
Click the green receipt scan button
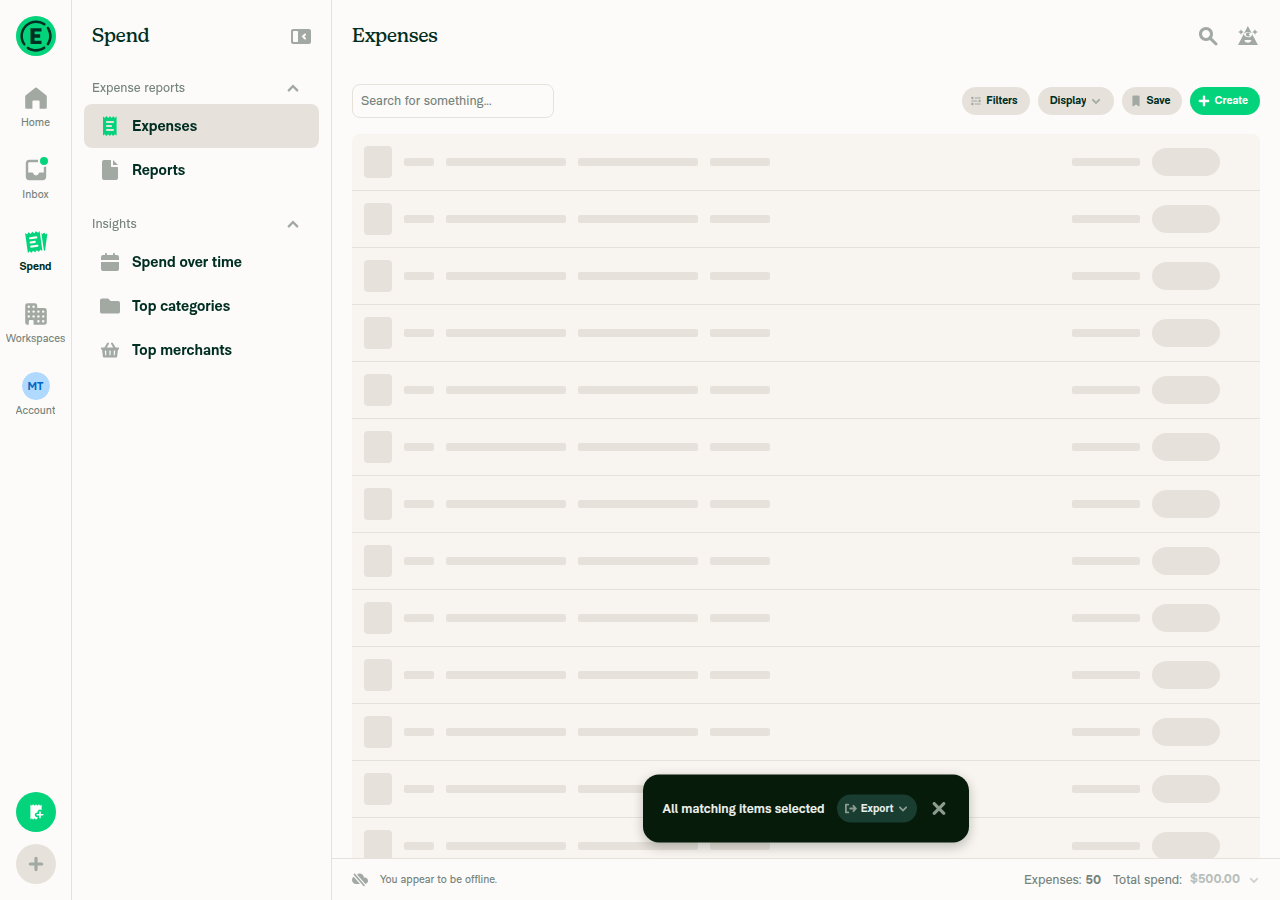coord(36,812)
